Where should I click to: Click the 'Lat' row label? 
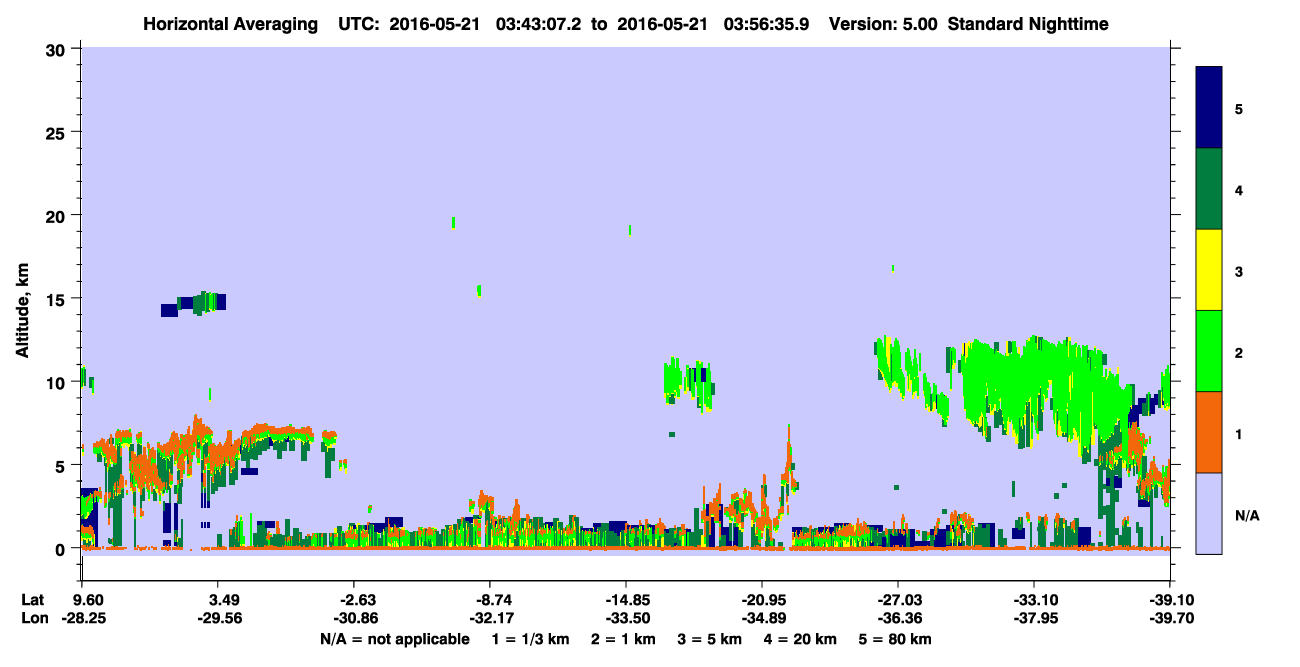pos(32,600)
